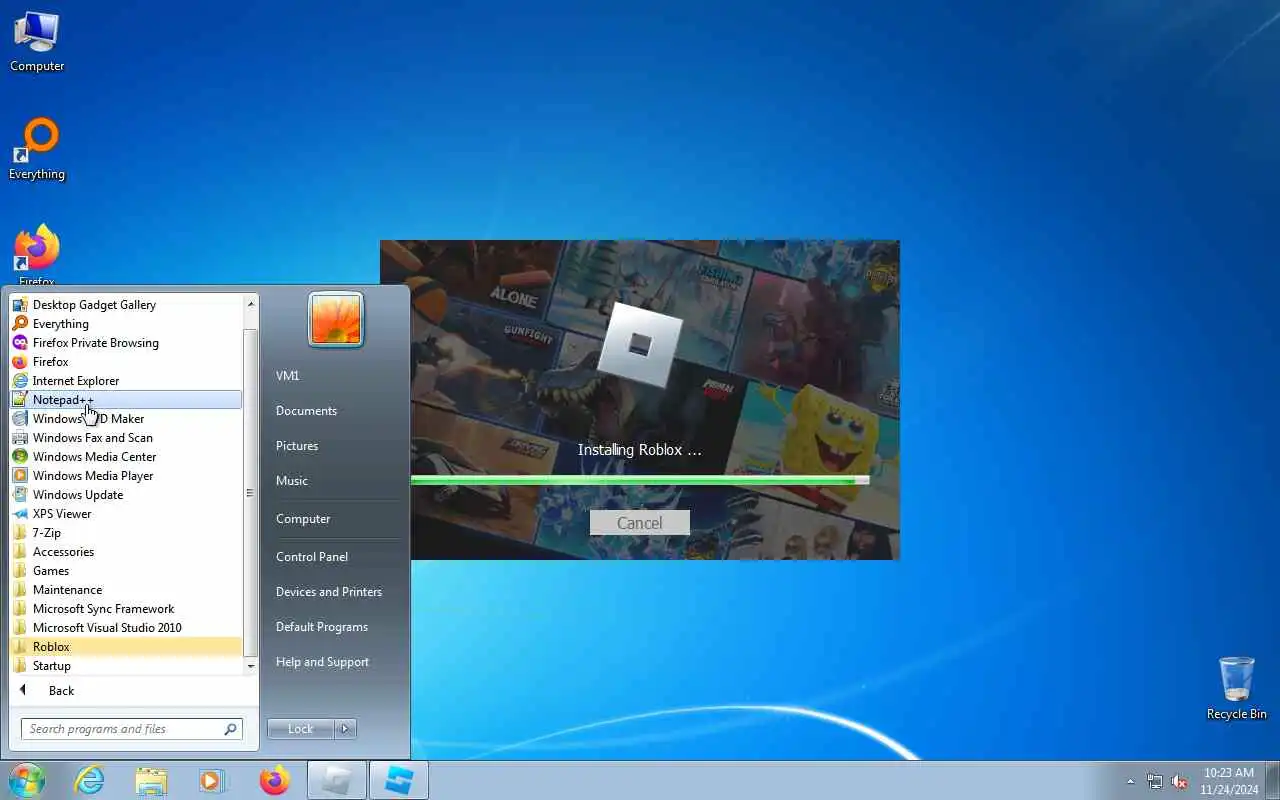Launch Notepad++ from the Start menu
The image size is (1280, 800).
coord(126,399)
